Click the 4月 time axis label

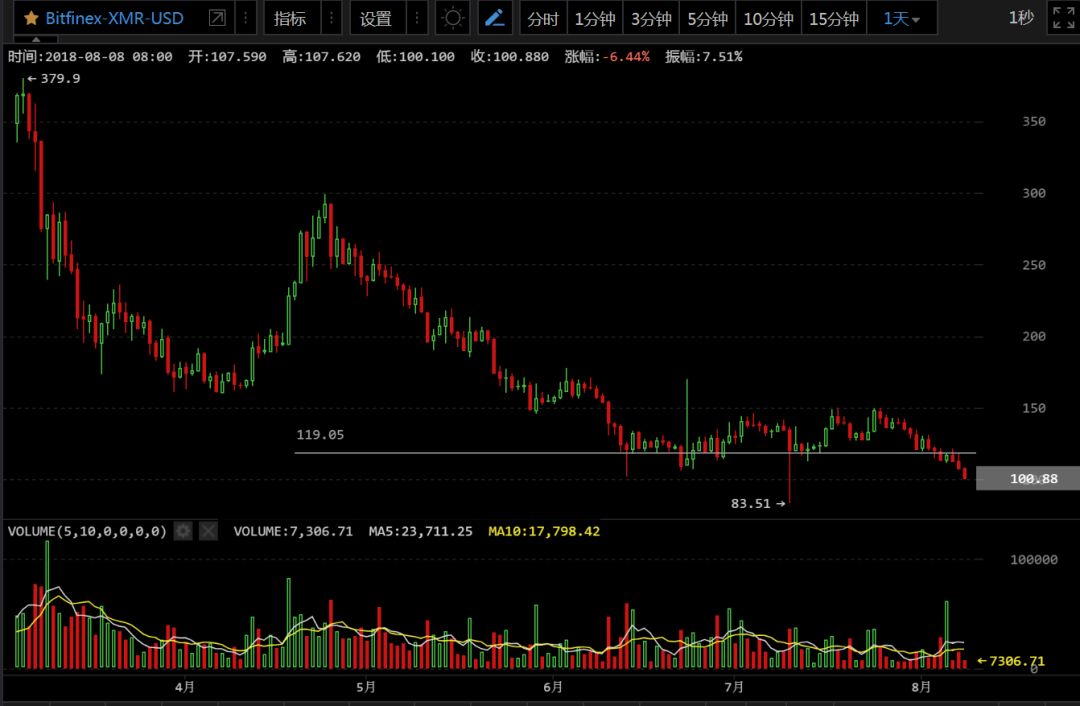[185, 687]
